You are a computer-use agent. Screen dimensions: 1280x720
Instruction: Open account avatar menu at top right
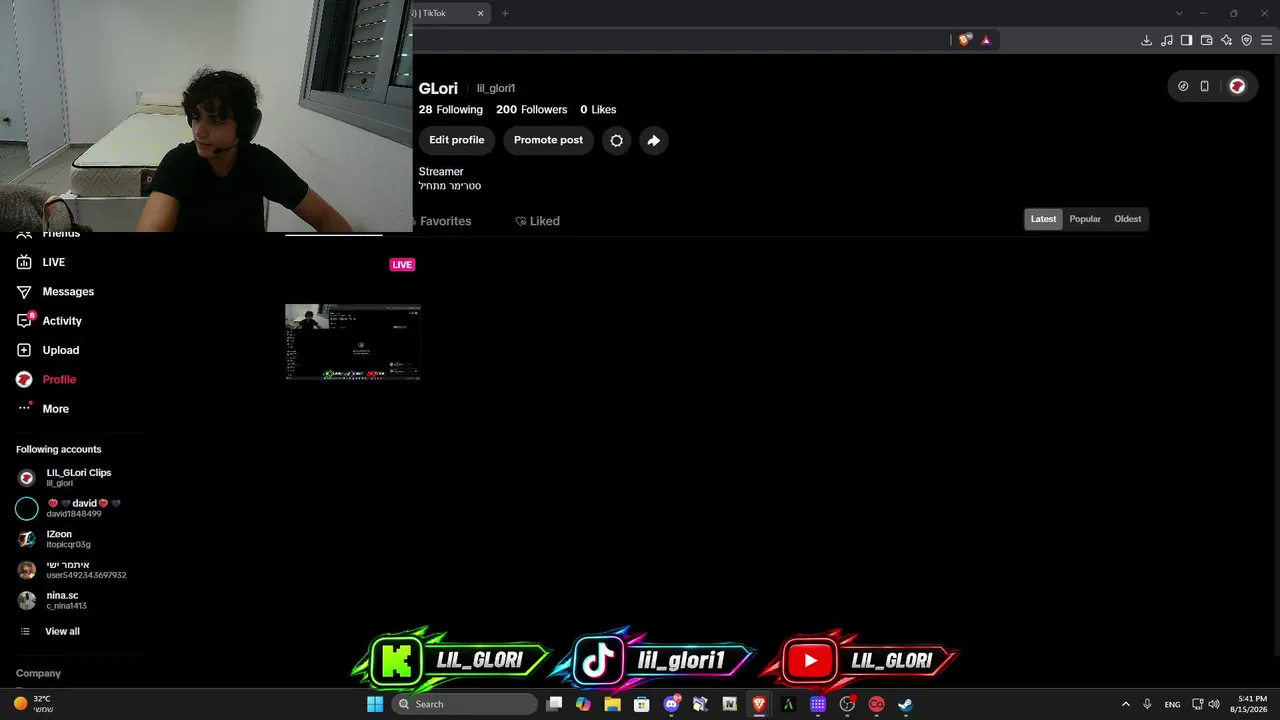(x=1237, y=86)
